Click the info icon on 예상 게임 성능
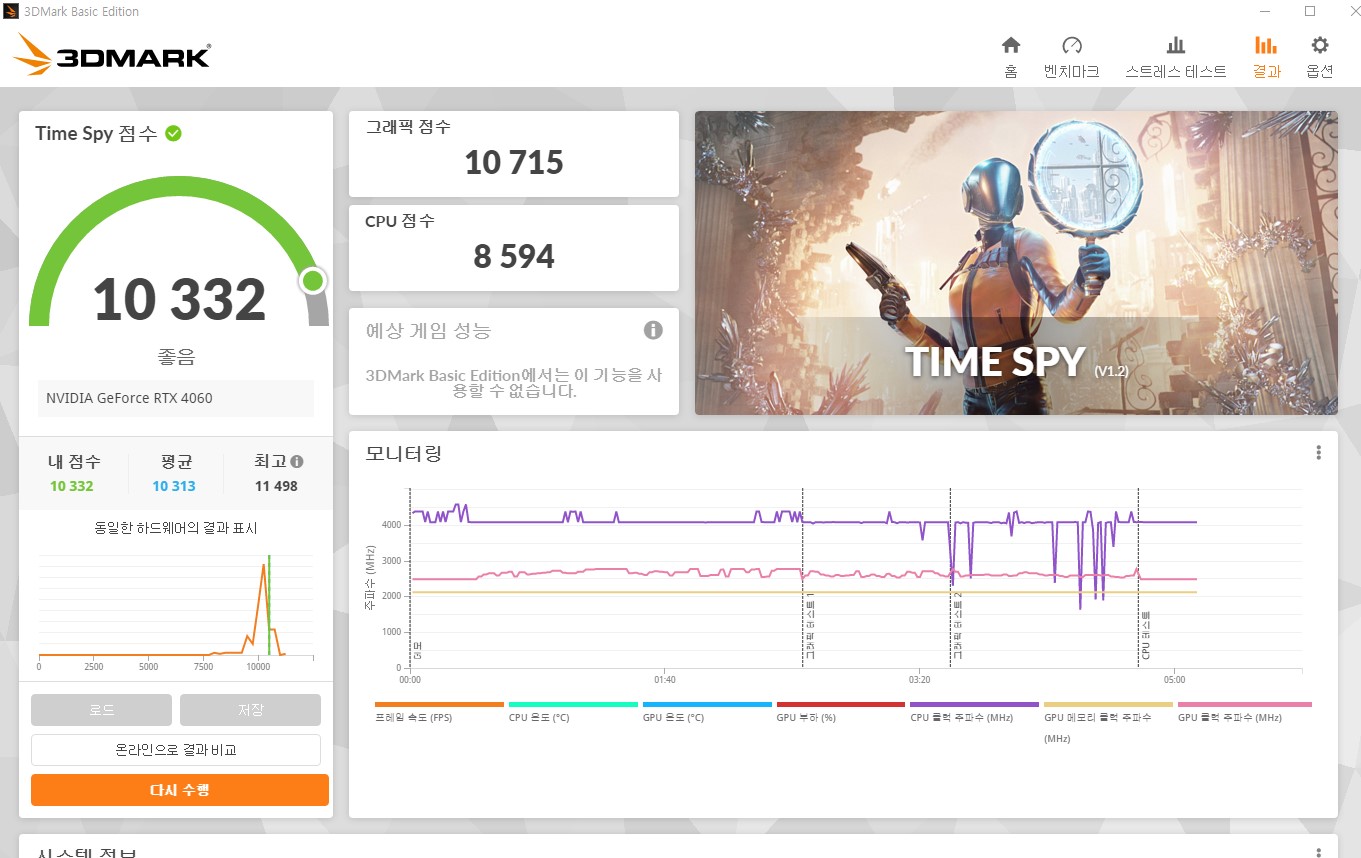Viewport: 1361px width, 858px height. pos(653,330)
